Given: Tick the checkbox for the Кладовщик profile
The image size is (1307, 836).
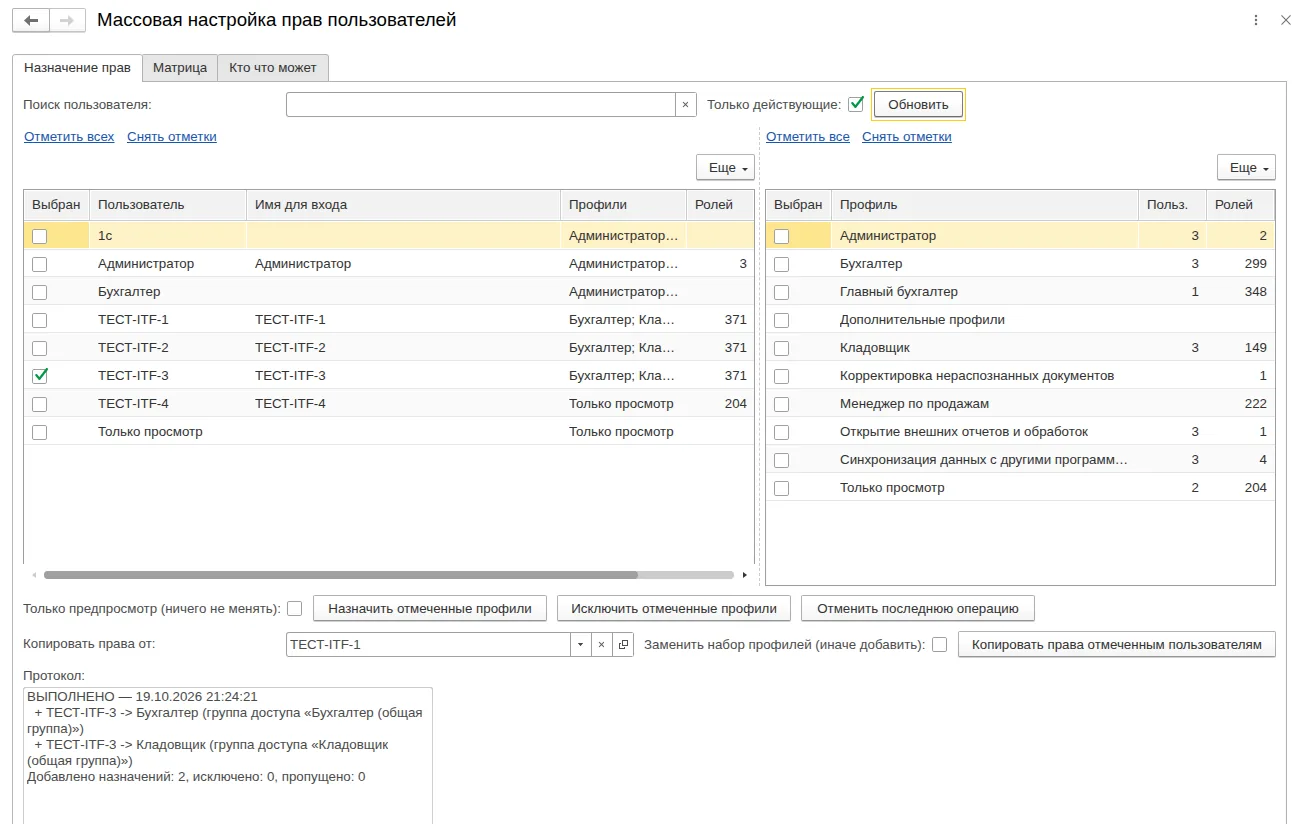Looking at the screenshot, I should 782,348.
